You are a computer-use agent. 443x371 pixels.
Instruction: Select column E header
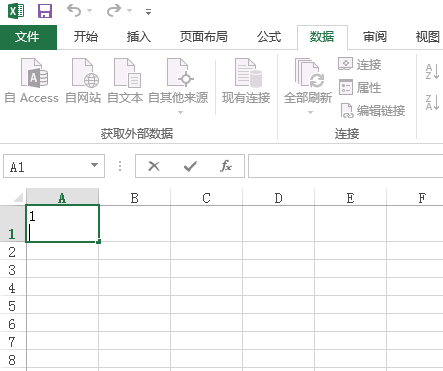(x=351, y=198)
